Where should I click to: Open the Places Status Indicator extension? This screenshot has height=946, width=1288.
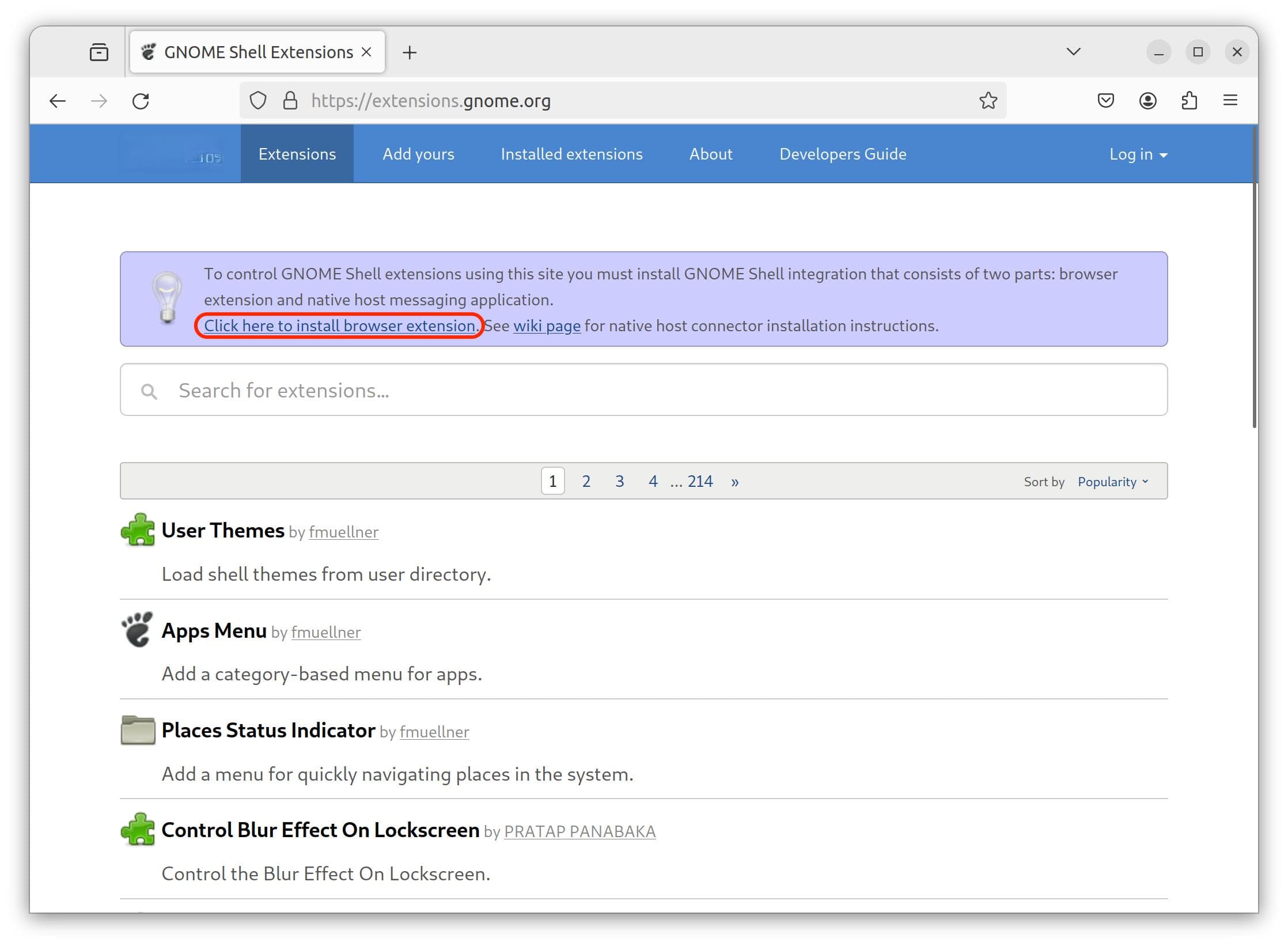268,730
